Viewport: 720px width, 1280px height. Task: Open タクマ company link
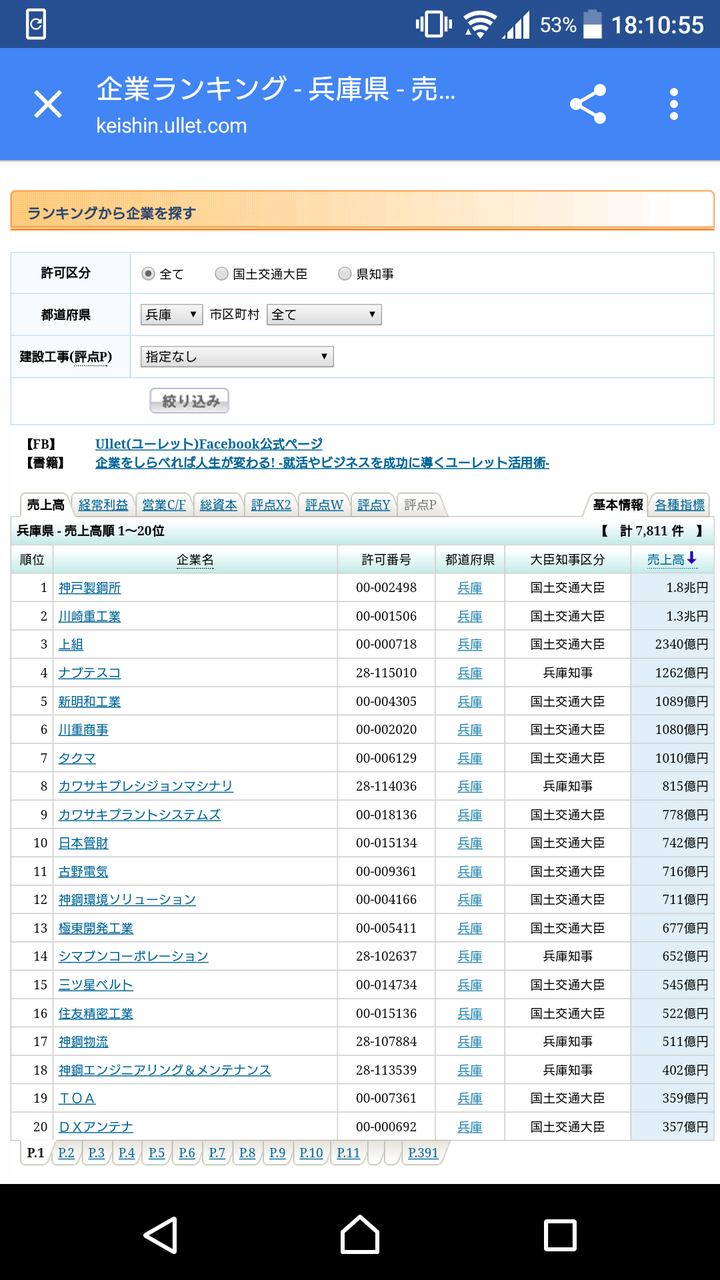click(x=77, y=758)
